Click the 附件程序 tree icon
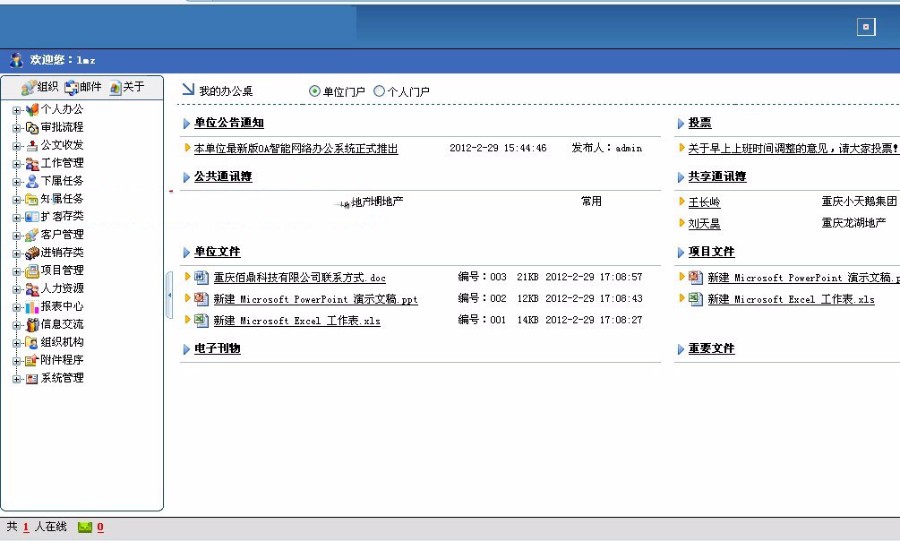Image resolution: width=900 pixels, height=541 pixels. [x=32, y=360]
